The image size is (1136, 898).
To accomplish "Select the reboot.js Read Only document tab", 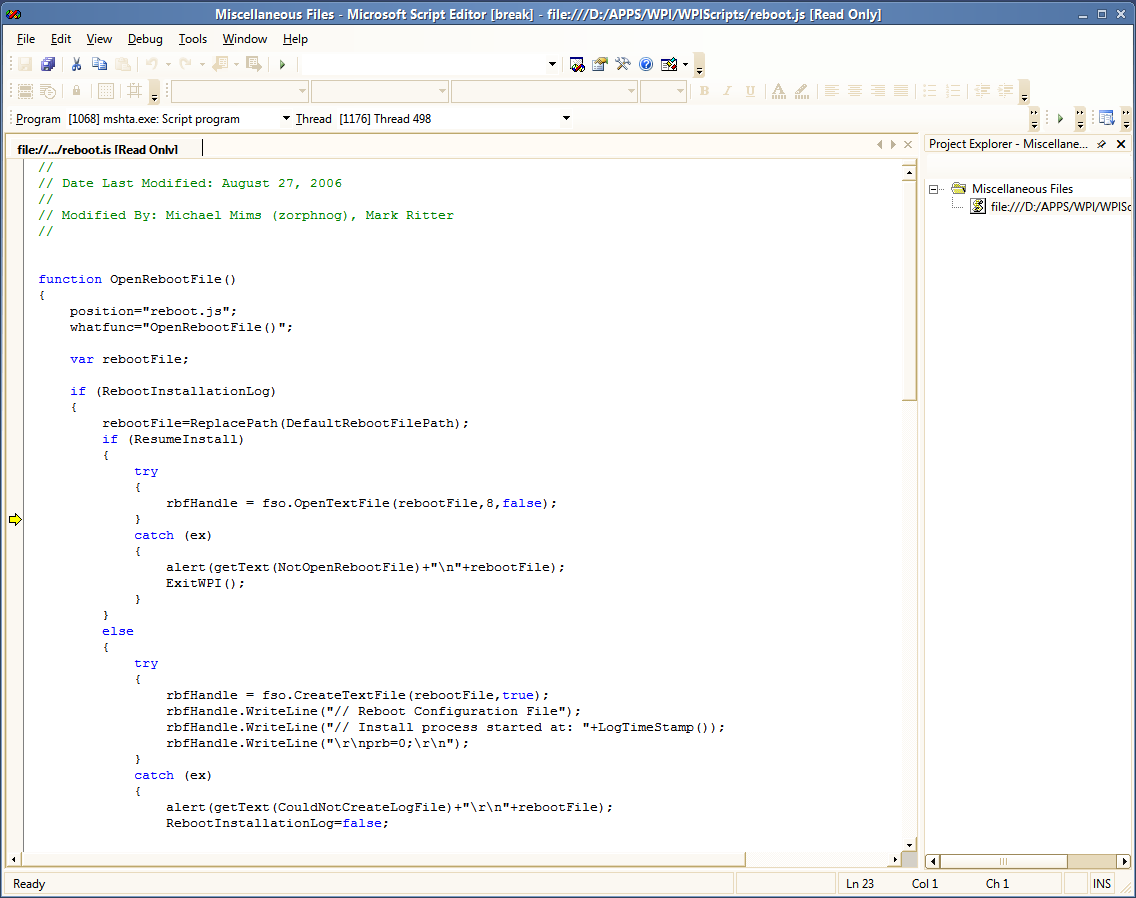I will click(x=98, y=149).
